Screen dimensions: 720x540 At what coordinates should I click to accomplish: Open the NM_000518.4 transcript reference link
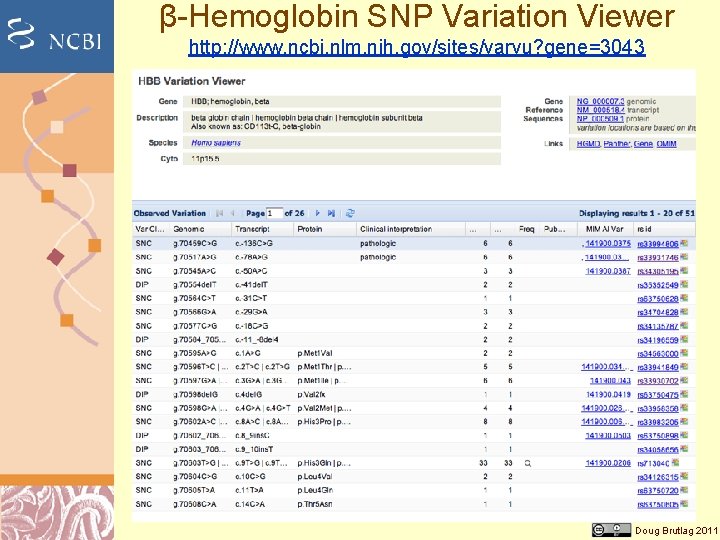click(600, 110)
